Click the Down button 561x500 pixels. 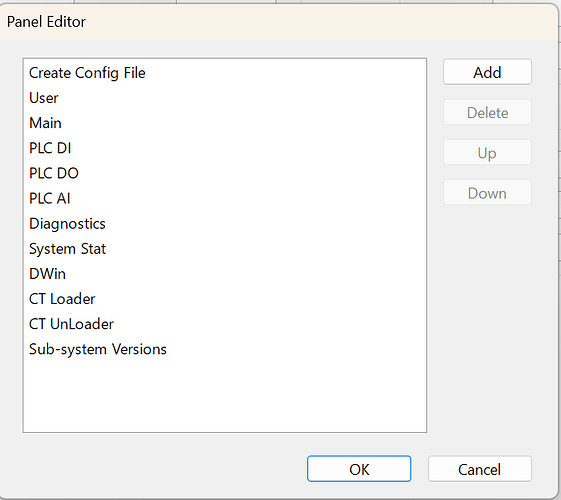(x=487, y=193)
